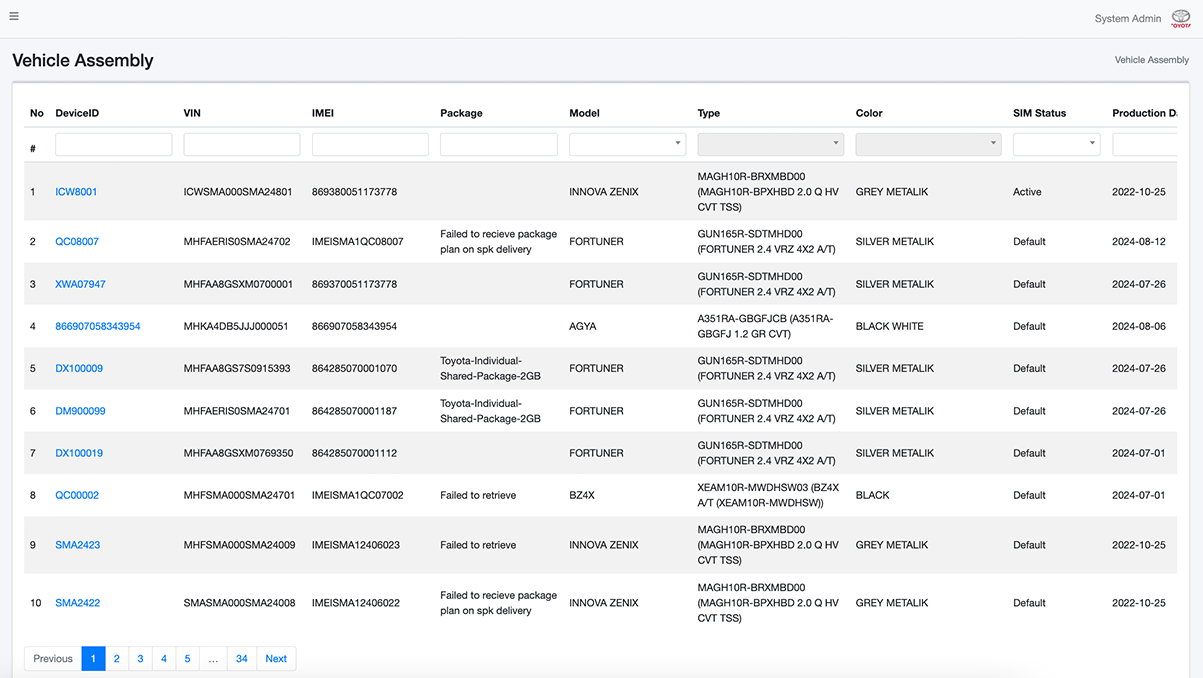Open the SIM Status filter dropdown
The image size is (1203, 678).
(1056, 144)
